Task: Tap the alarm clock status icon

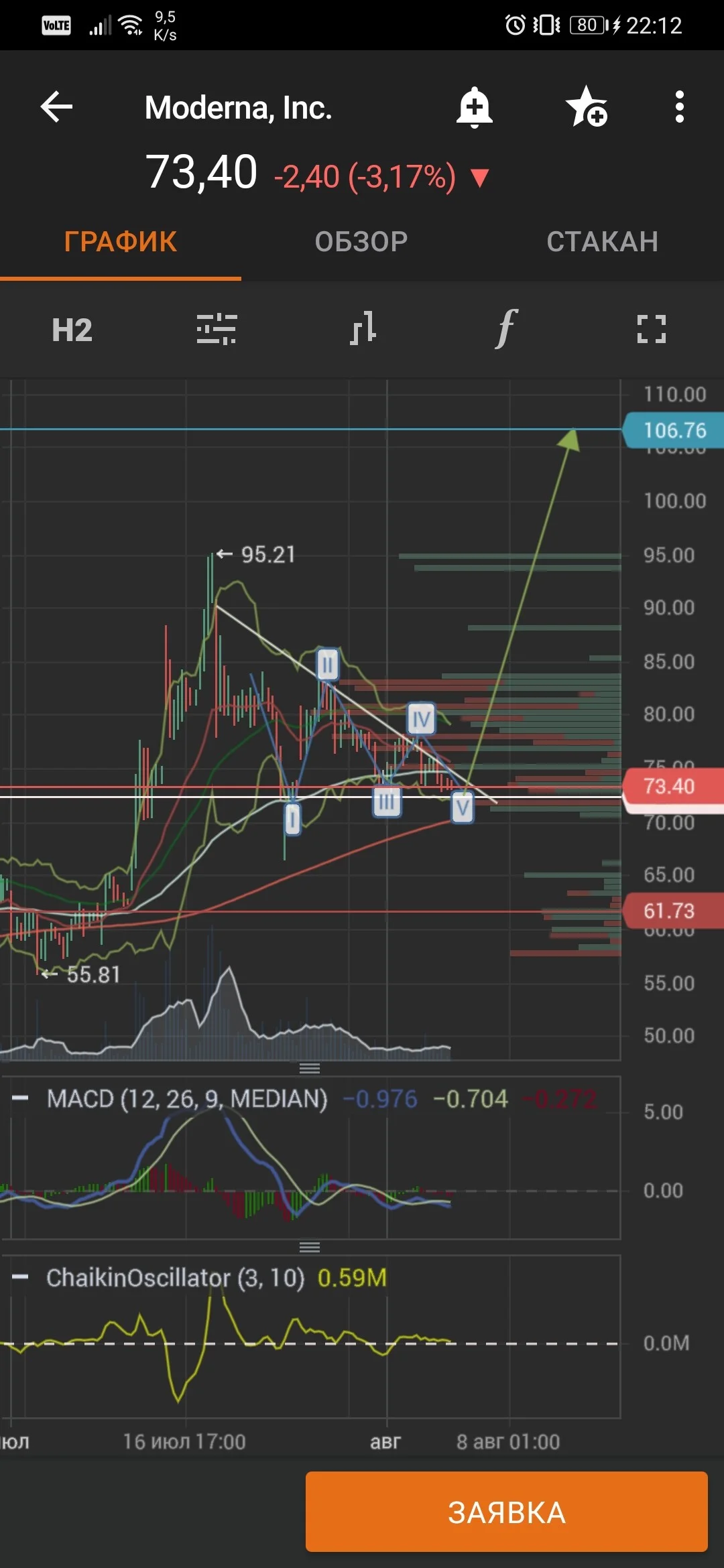Action: pos(515,25)
